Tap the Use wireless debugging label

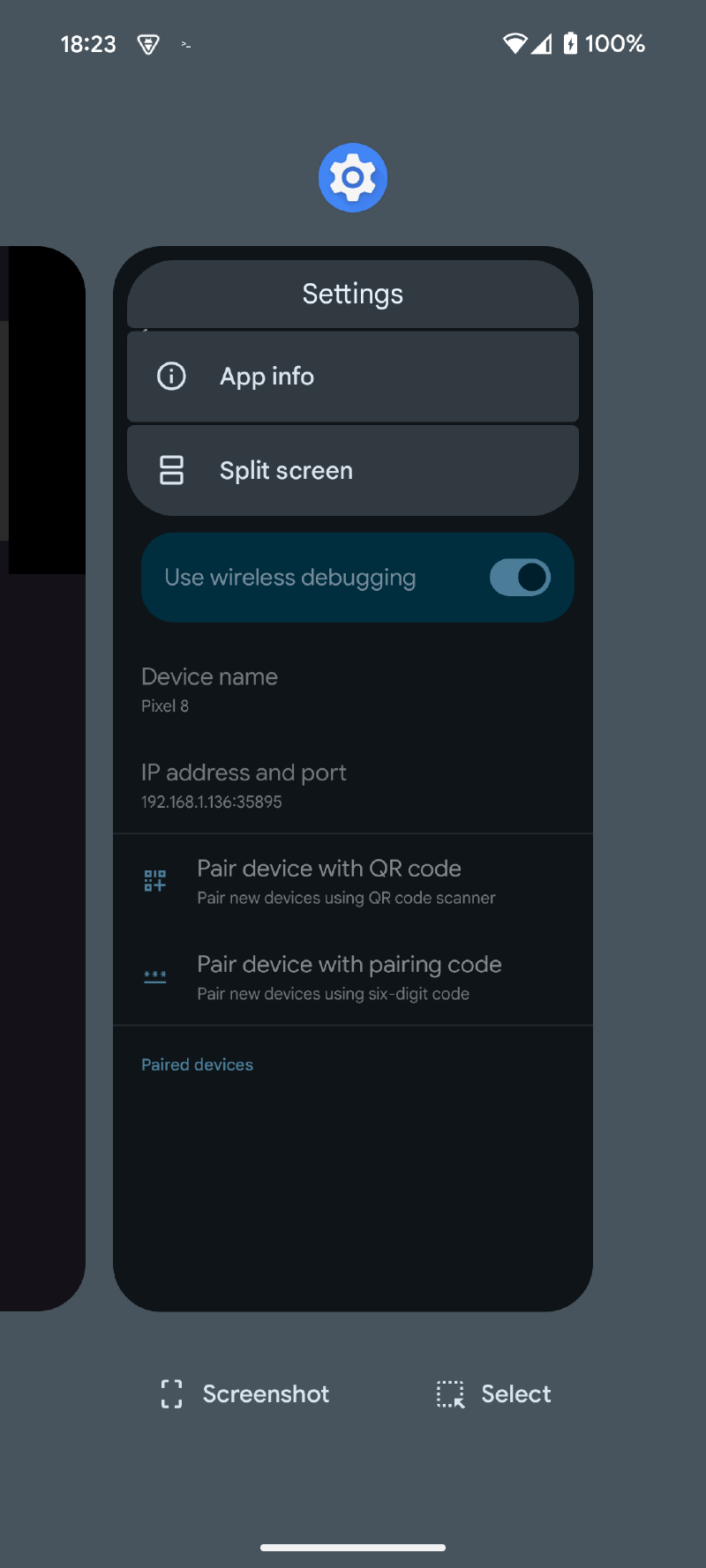coord(290,578)
